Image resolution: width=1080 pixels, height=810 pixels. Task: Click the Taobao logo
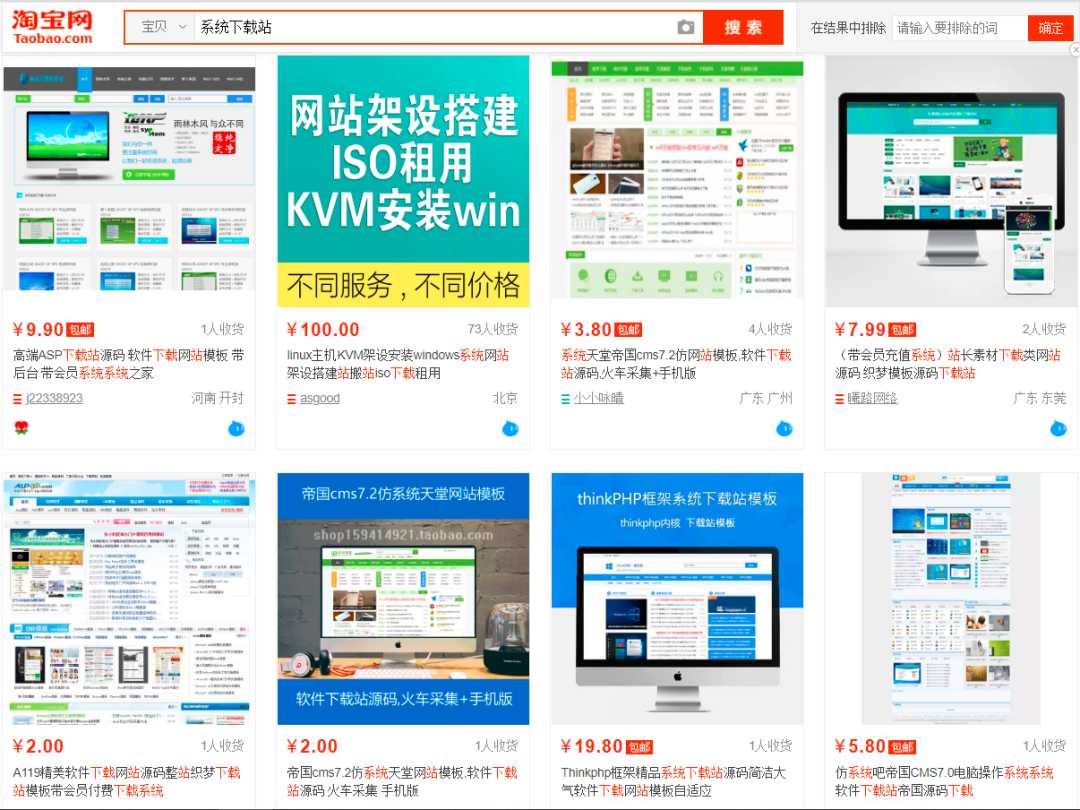(x=52, y=27)
